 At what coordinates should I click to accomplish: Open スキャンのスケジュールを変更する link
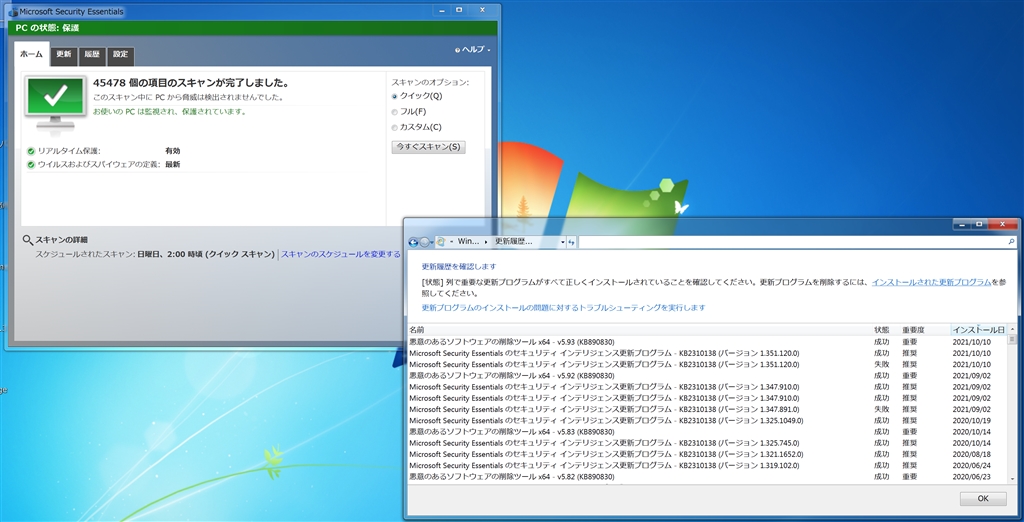[x=340, y=254]
